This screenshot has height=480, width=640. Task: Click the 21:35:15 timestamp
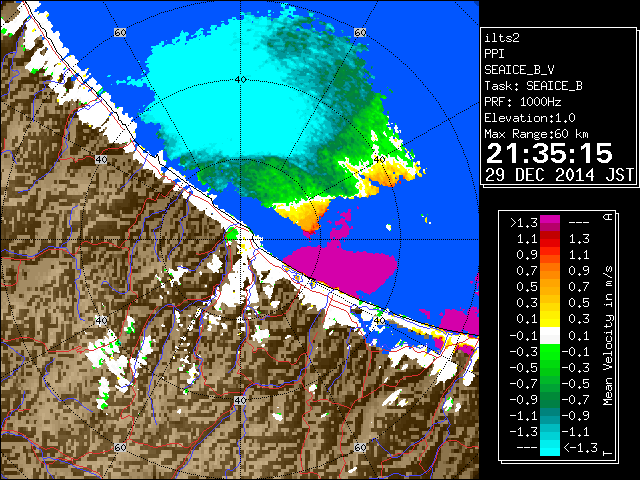[x=549, y=153]
